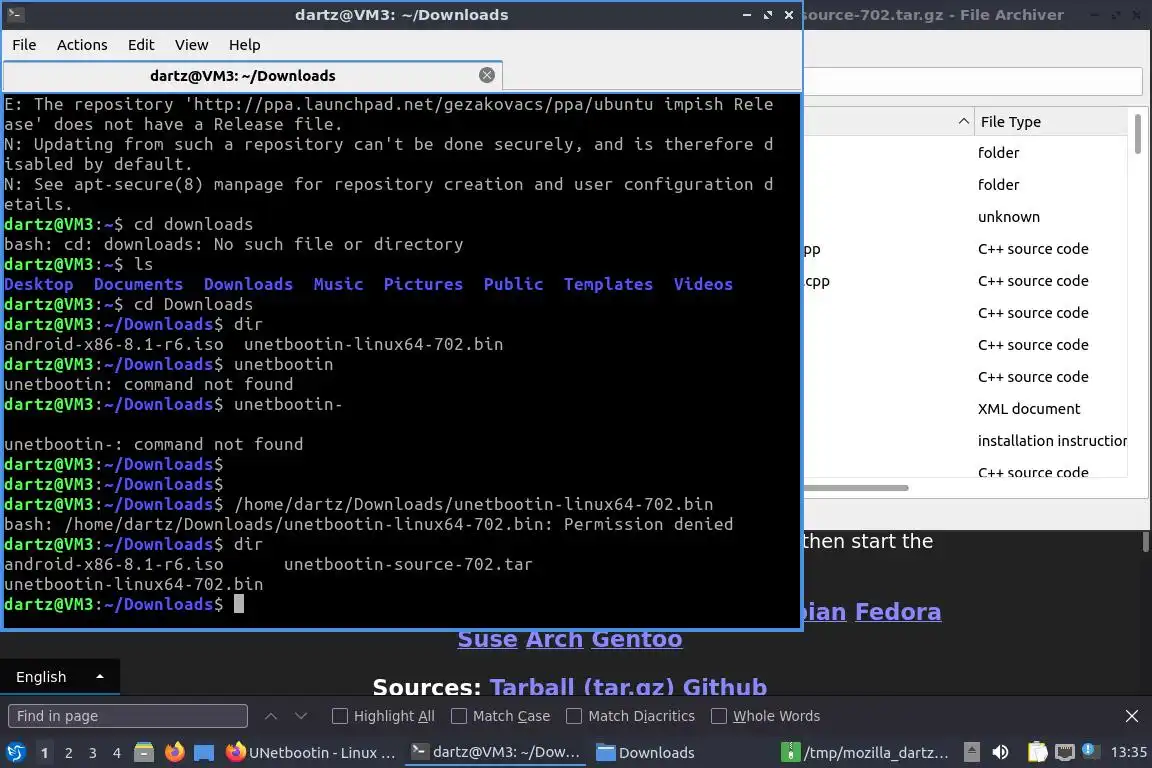Toggle the Match Diacritics checkbox

574,716
